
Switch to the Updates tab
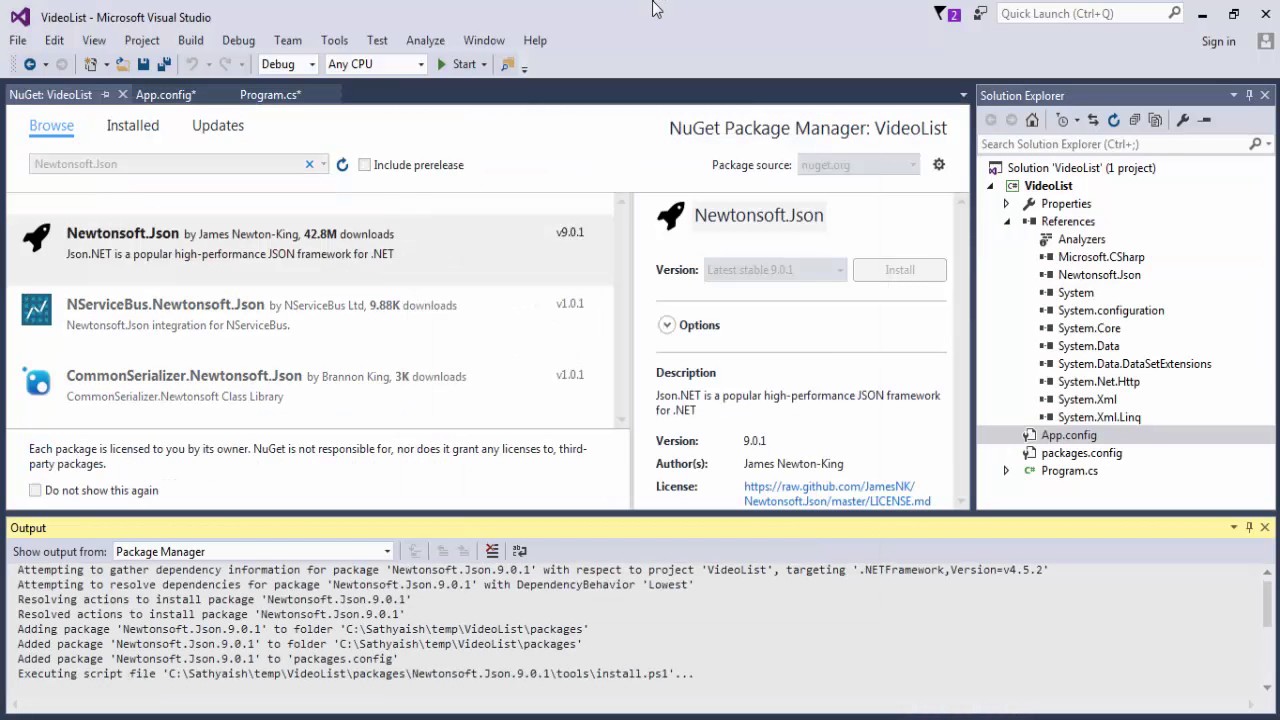pos(218,125)
